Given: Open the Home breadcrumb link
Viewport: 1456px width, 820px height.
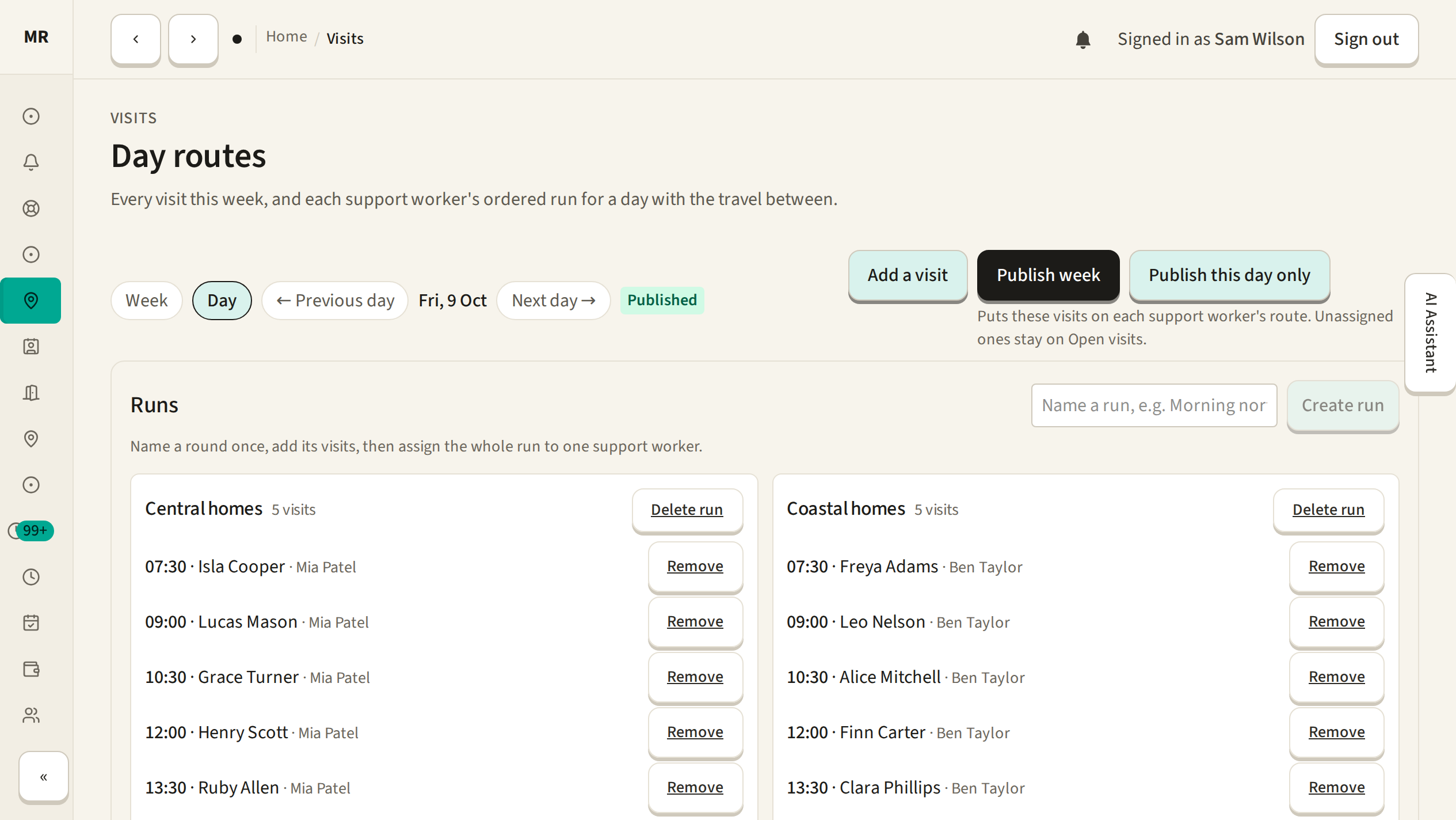Looking at the screenshot, I should click(287, 37).
